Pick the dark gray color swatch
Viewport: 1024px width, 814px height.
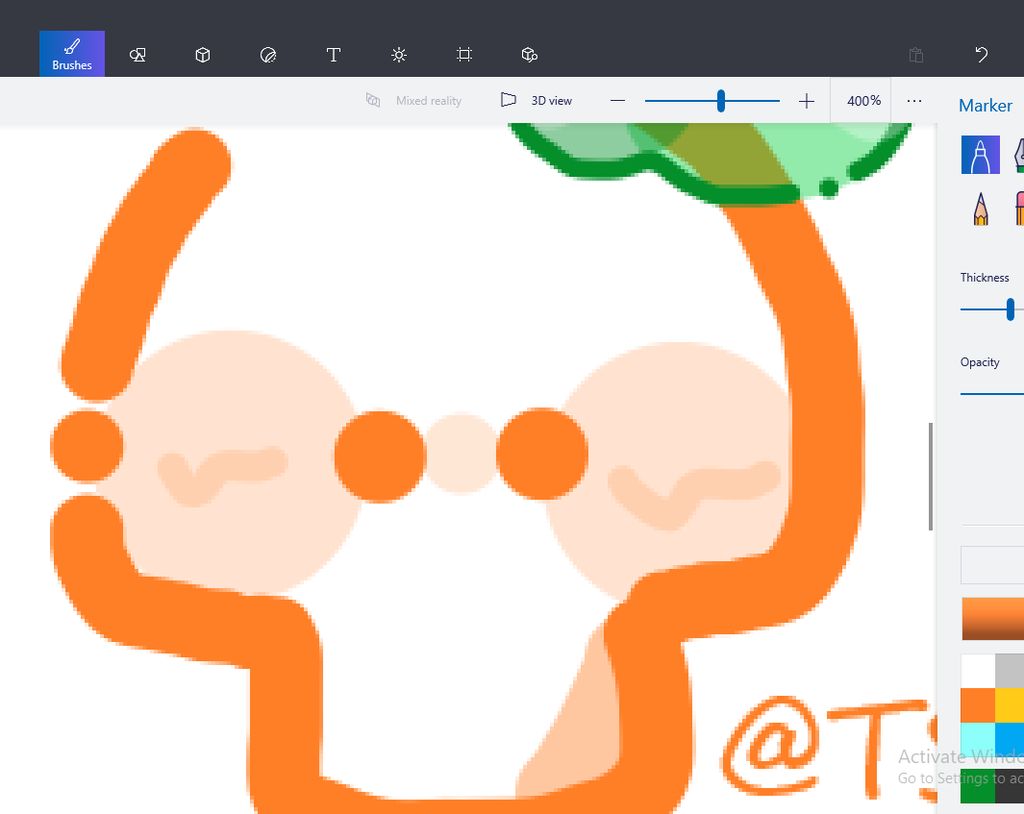pos(1010,786)
